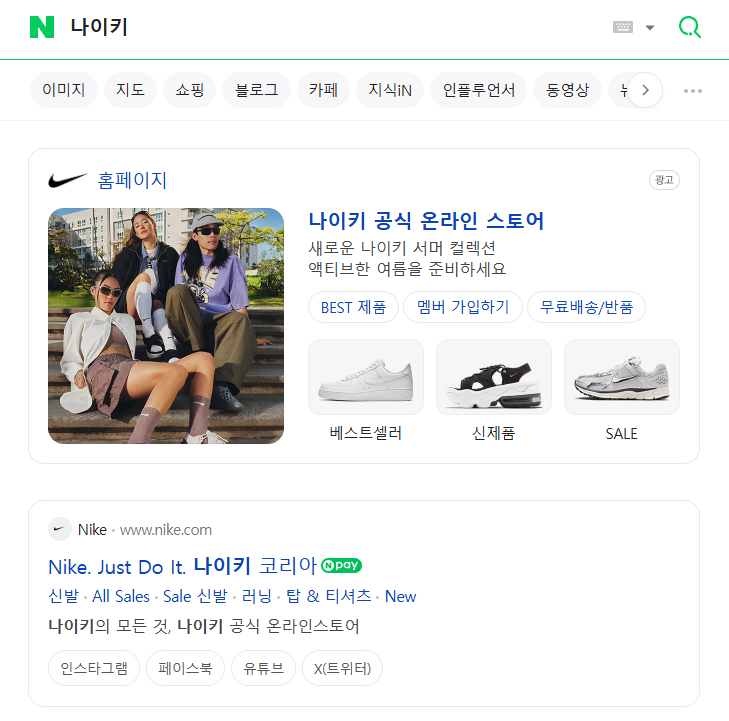Click the SALE label
This screenshot has width=729, height=721.
pos(622,434)
